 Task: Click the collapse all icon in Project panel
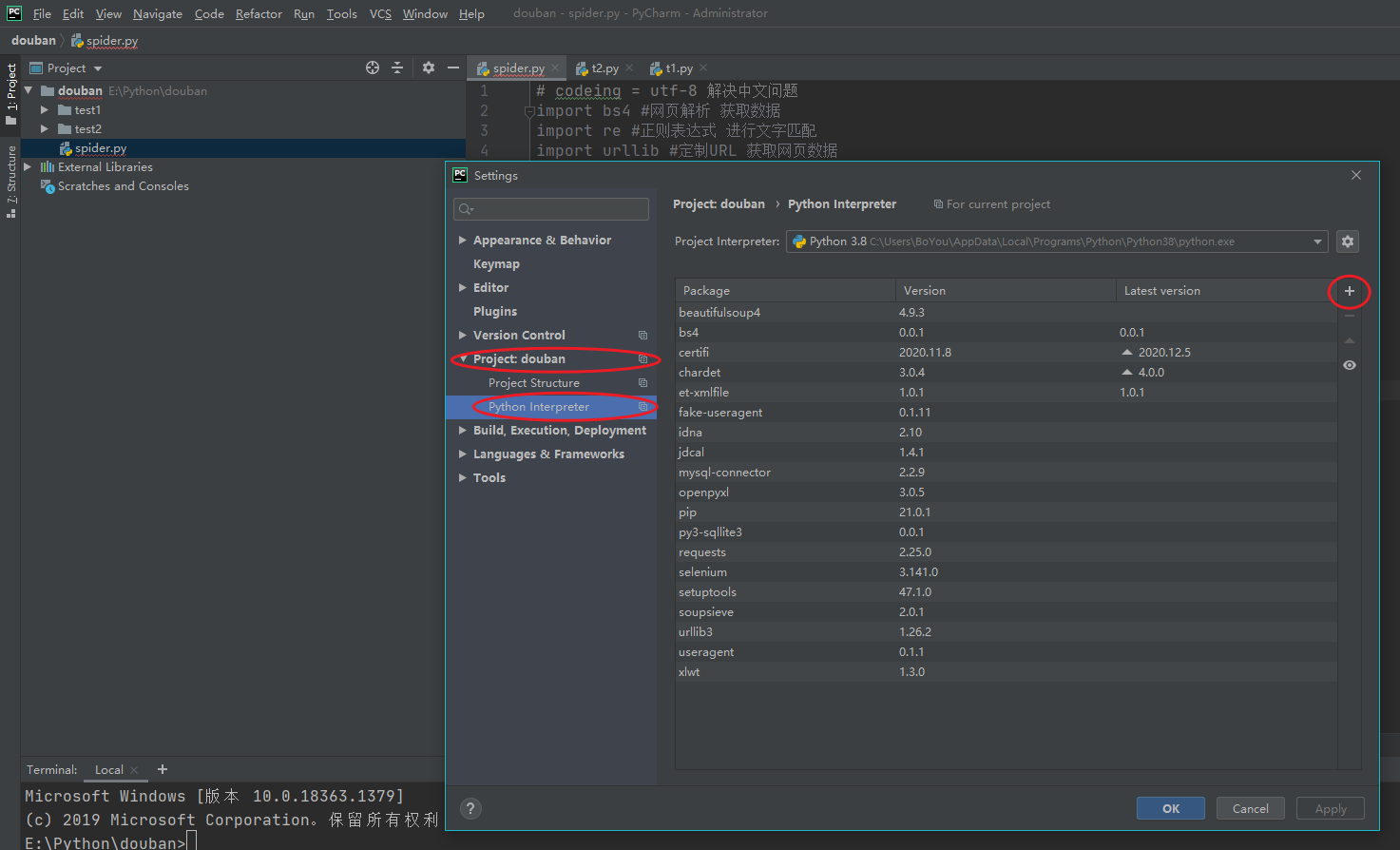point(397,68)
